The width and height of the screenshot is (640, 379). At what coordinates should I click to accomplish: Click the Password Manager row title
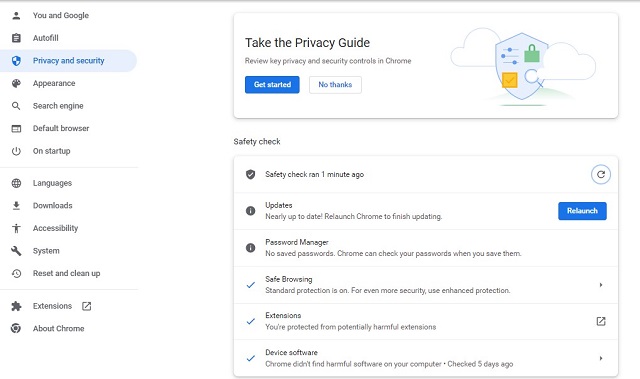(x=297, y=242)
